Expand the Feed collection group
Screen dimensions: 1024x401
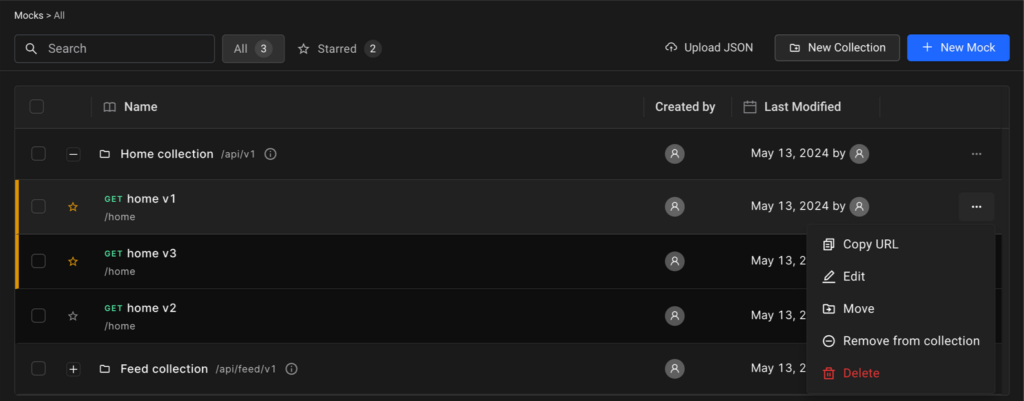73,369
